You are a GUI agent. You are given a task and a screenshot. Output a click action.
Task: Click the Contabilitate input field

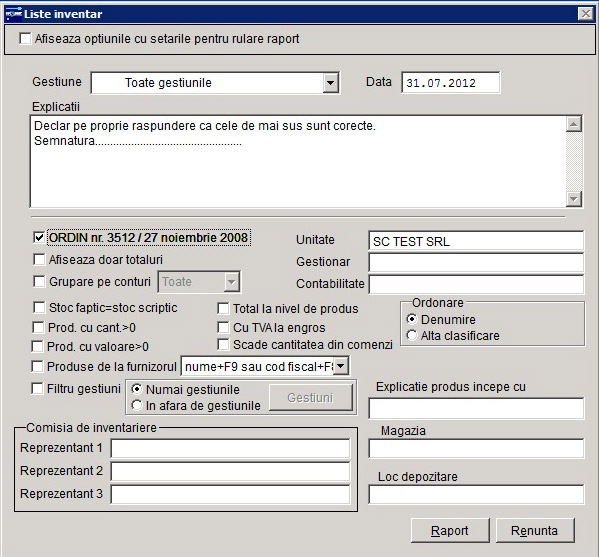pos(476,285)
